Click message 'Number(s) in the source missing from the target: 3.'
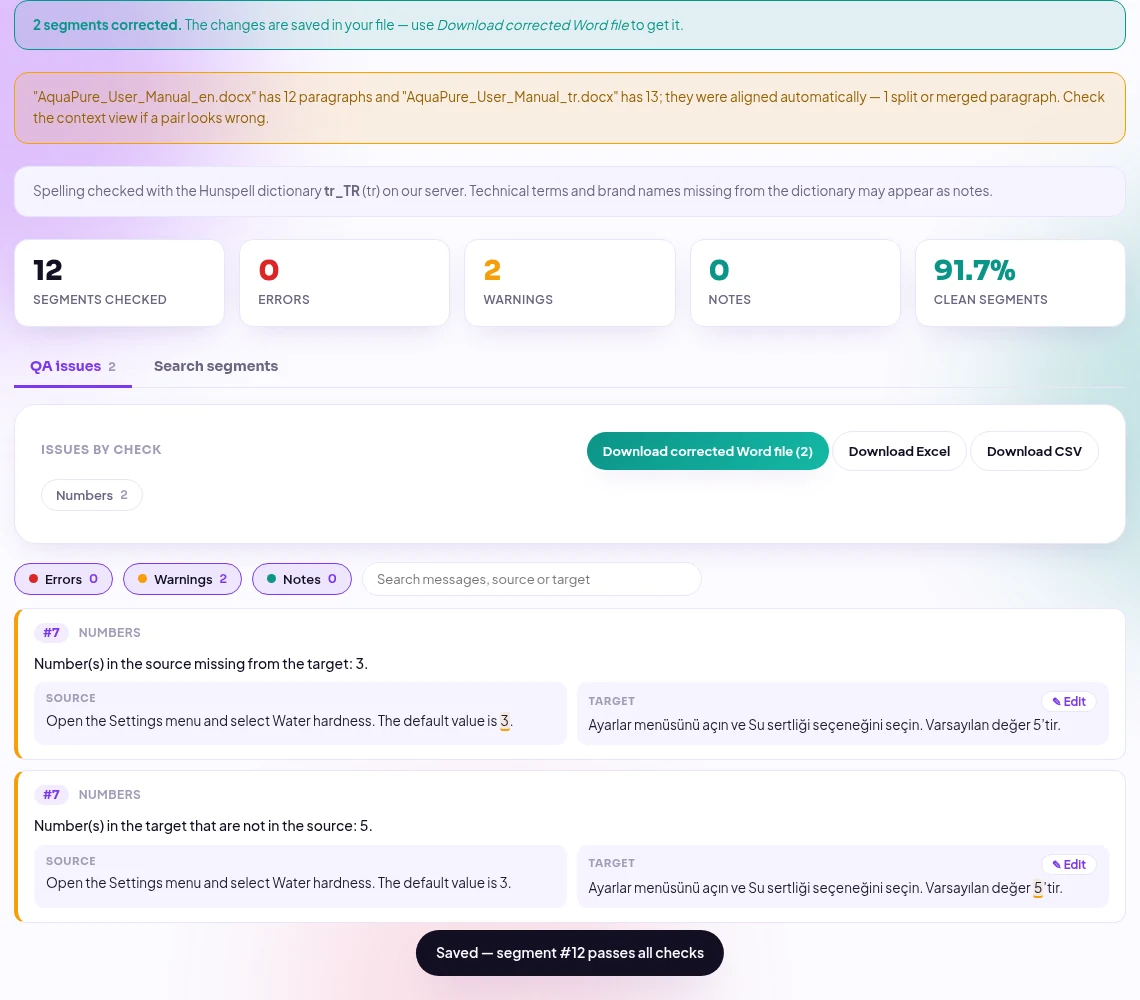Image resolution: width=1140 pixels, height=1000 pixels. [x=201, y=663]
